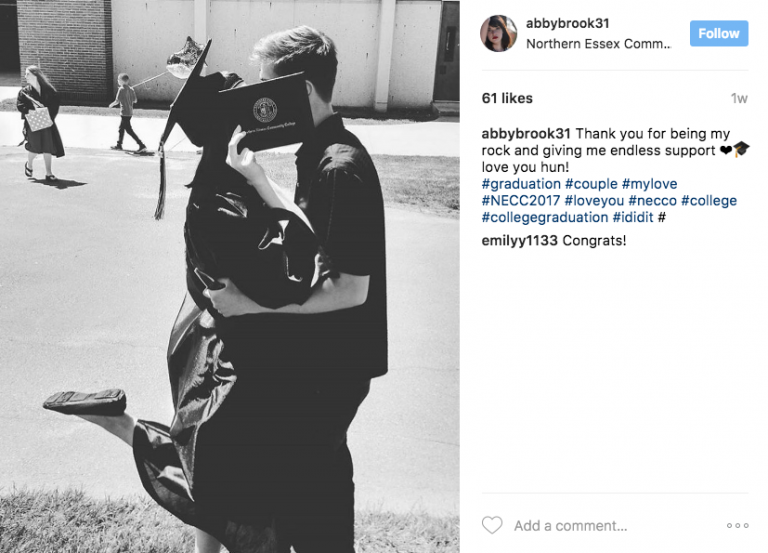Image resolution: width=768 pixels, height=553 pixels.
Task: Open the #collegegraduation hashtag
Action: (x=545, y=217)
